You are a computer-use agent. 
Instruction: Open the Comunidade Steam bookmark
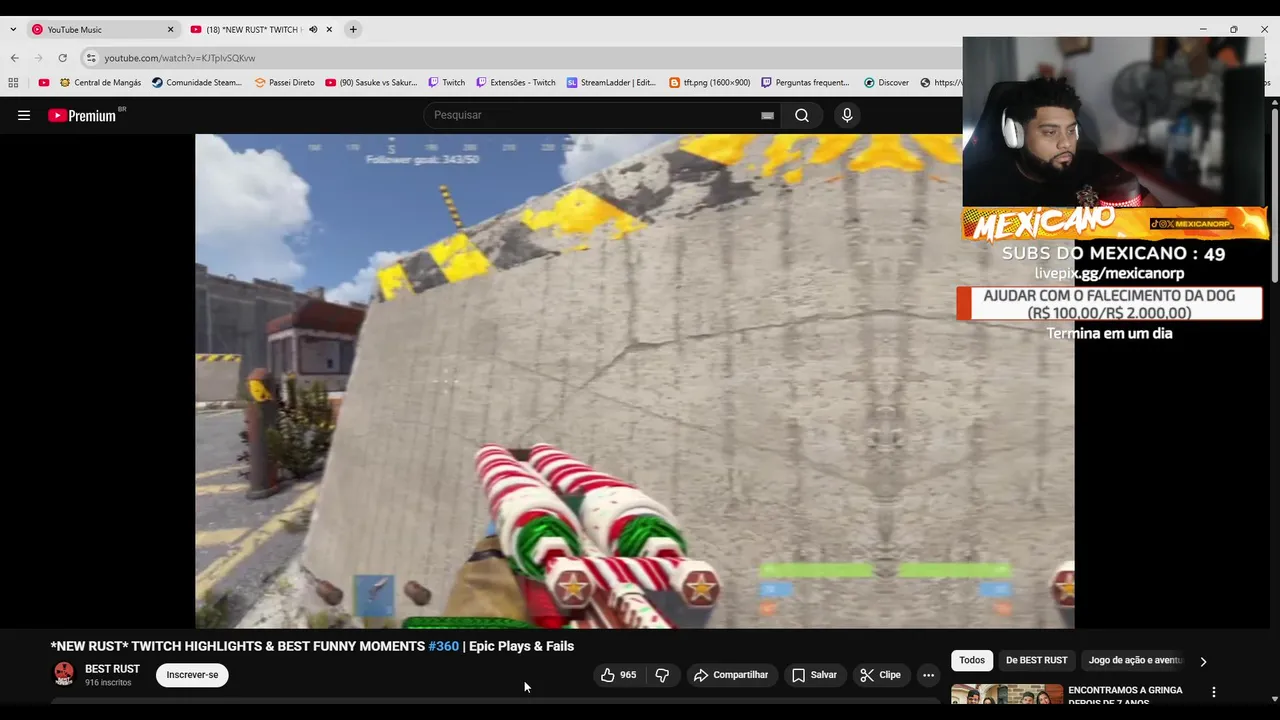coord(197,83)
